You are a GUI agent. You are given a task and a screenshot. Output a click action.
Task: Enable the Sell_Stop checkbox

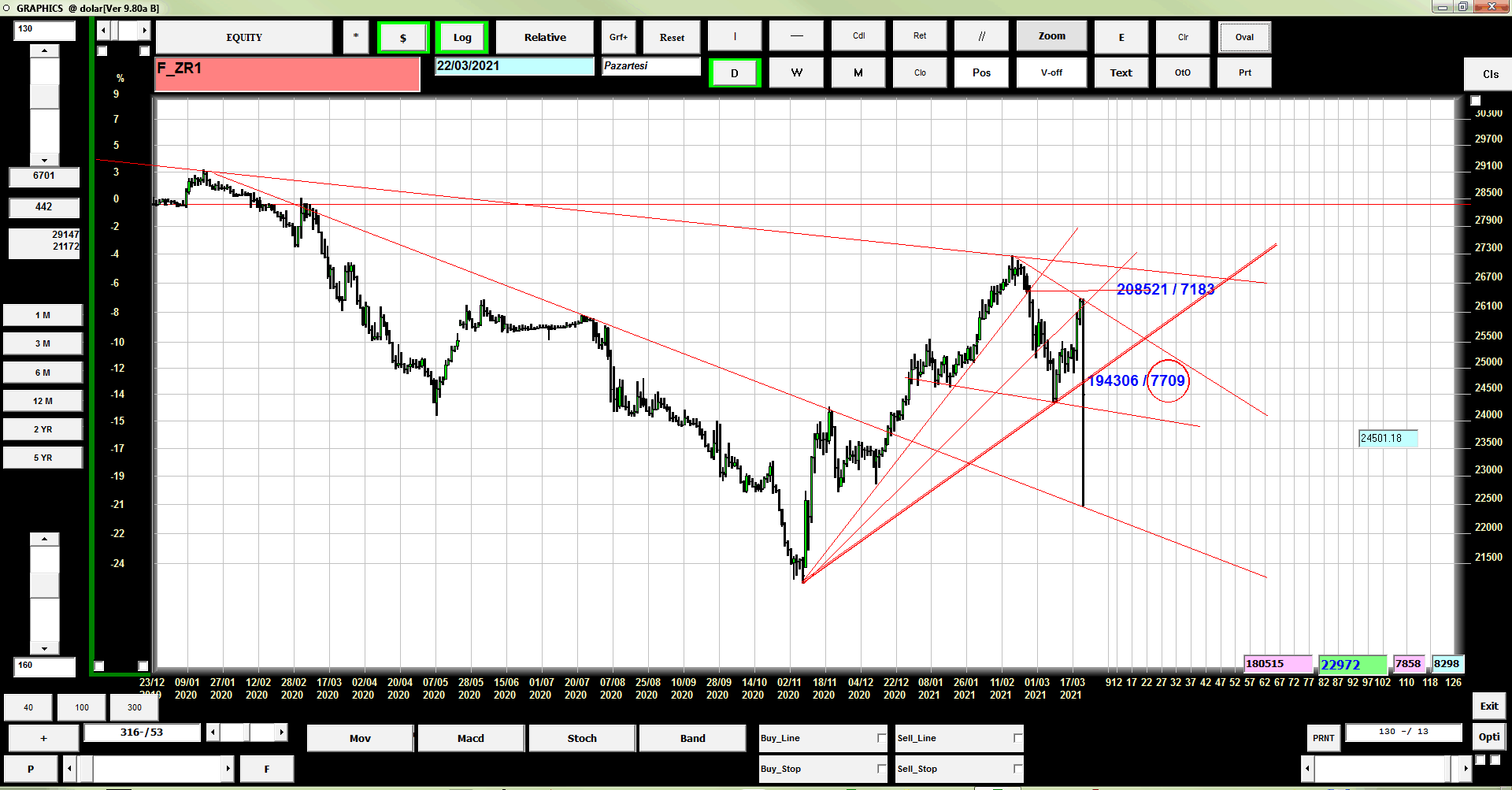1017,769
